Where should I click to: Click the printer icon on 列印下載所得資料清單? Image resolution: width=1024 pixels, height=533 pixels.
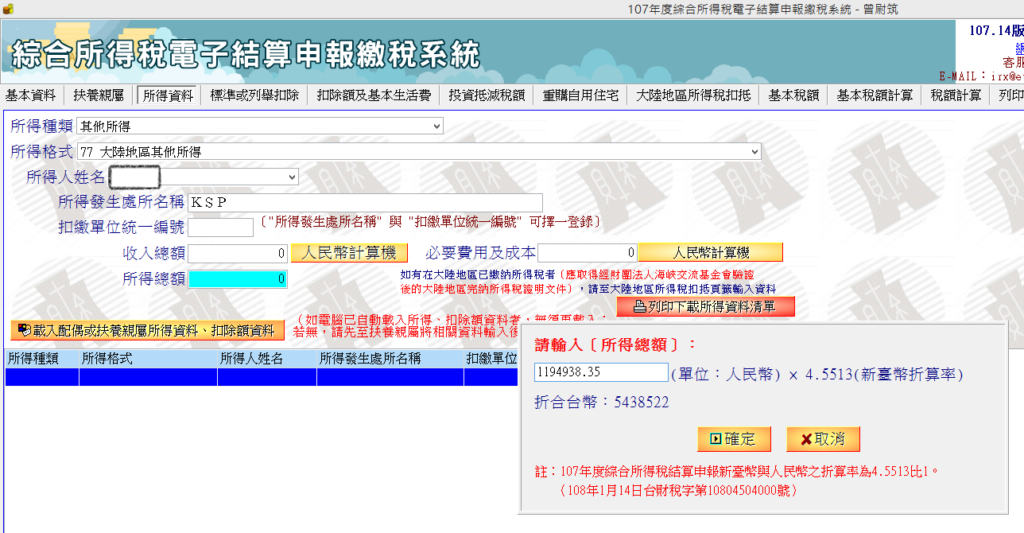[x=640, y=306]
